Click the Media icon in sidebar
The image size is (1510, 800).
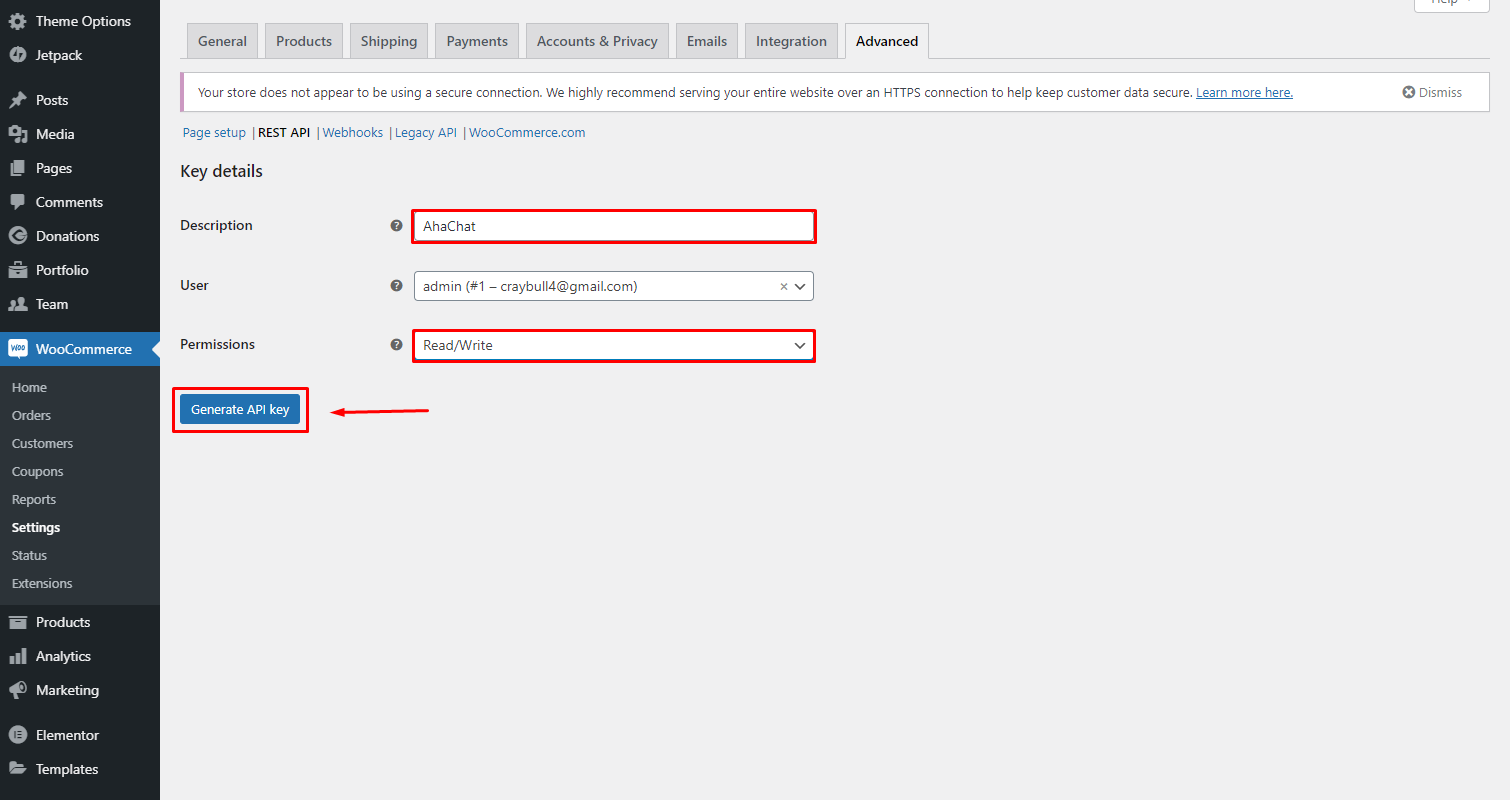click(x=18, y=134)
